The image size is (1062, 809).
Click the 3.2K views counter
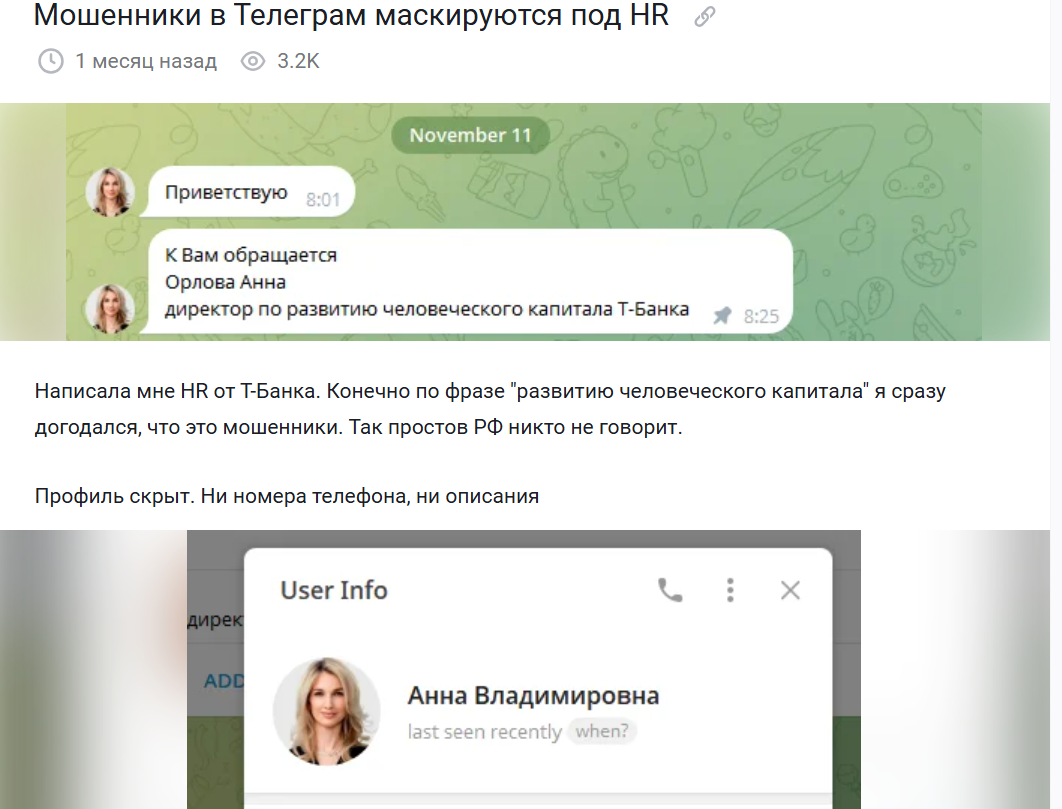[x=298, y=62]
